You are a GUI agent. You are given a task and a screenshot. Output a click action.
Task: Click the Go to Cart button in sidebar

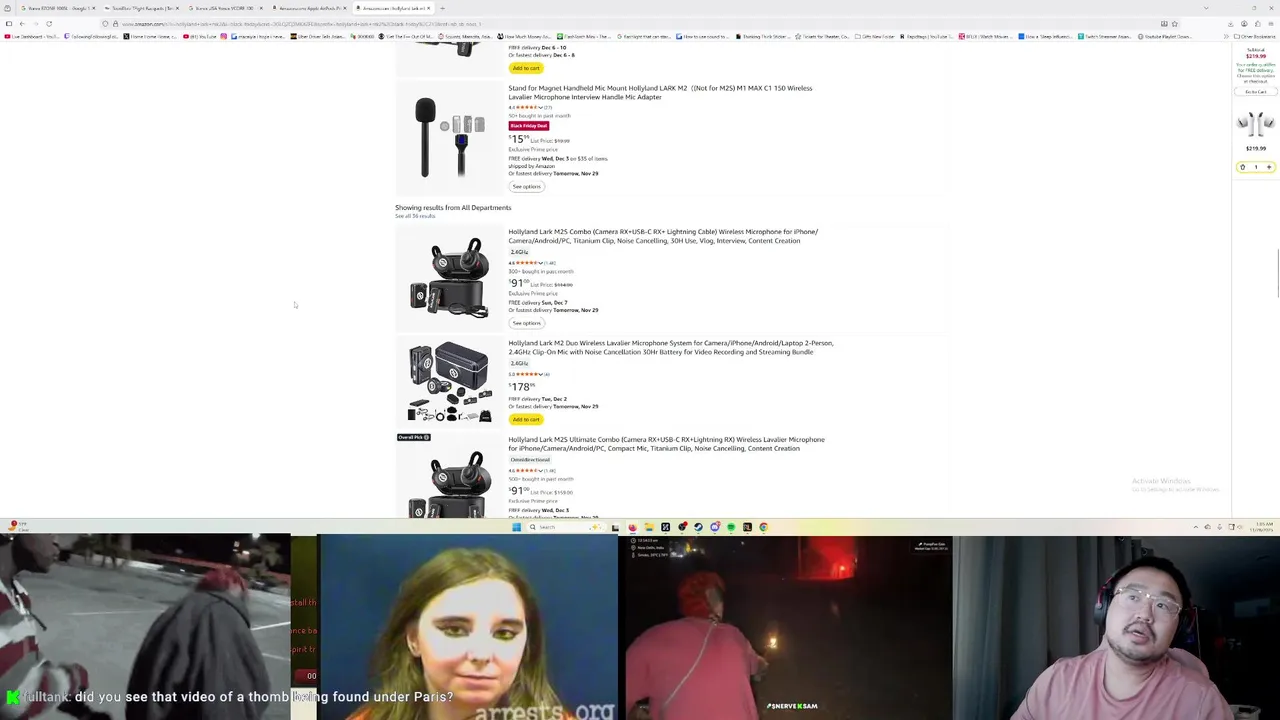pos(1256,92)
